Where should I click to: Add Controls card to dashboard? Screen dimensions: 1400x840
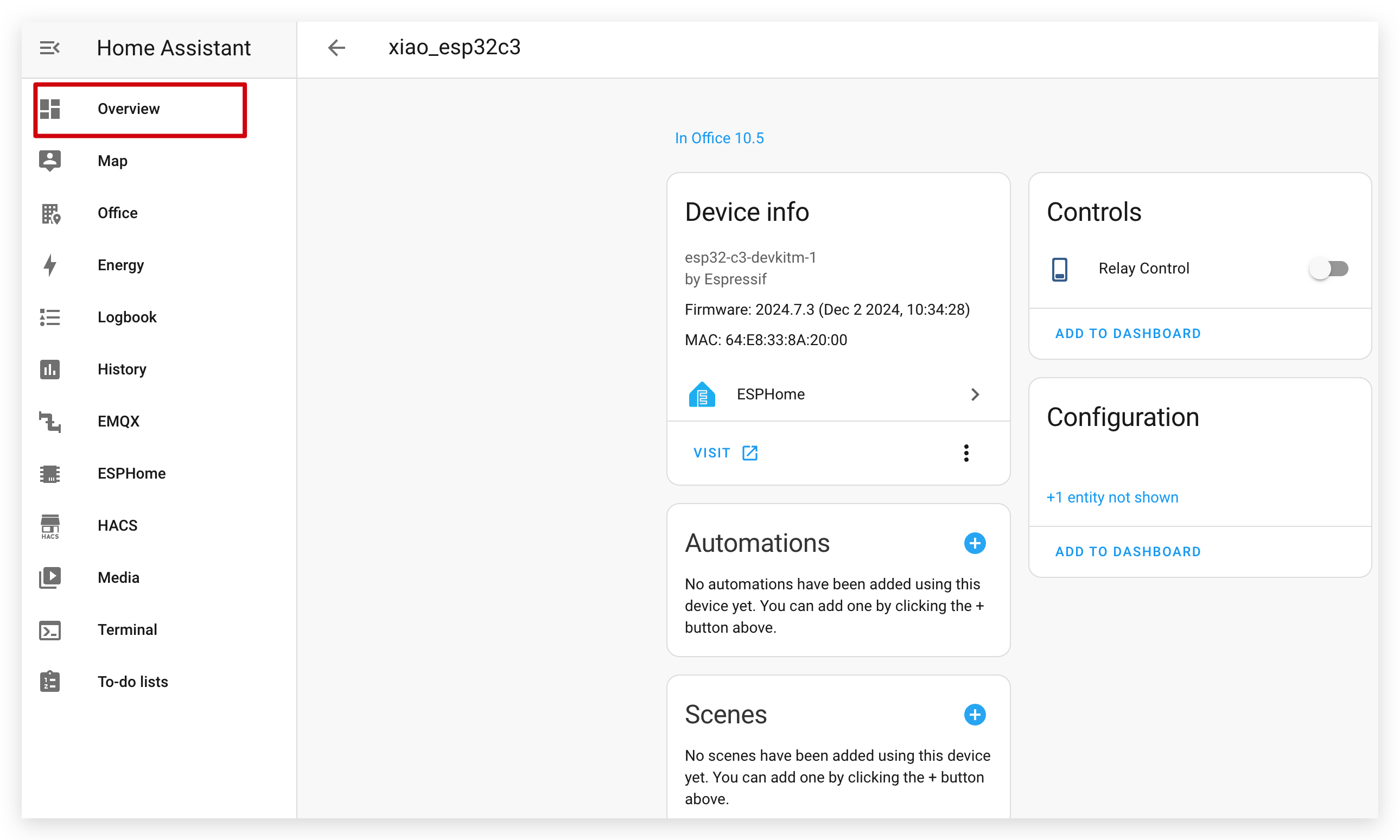[x=1128, y=334]
